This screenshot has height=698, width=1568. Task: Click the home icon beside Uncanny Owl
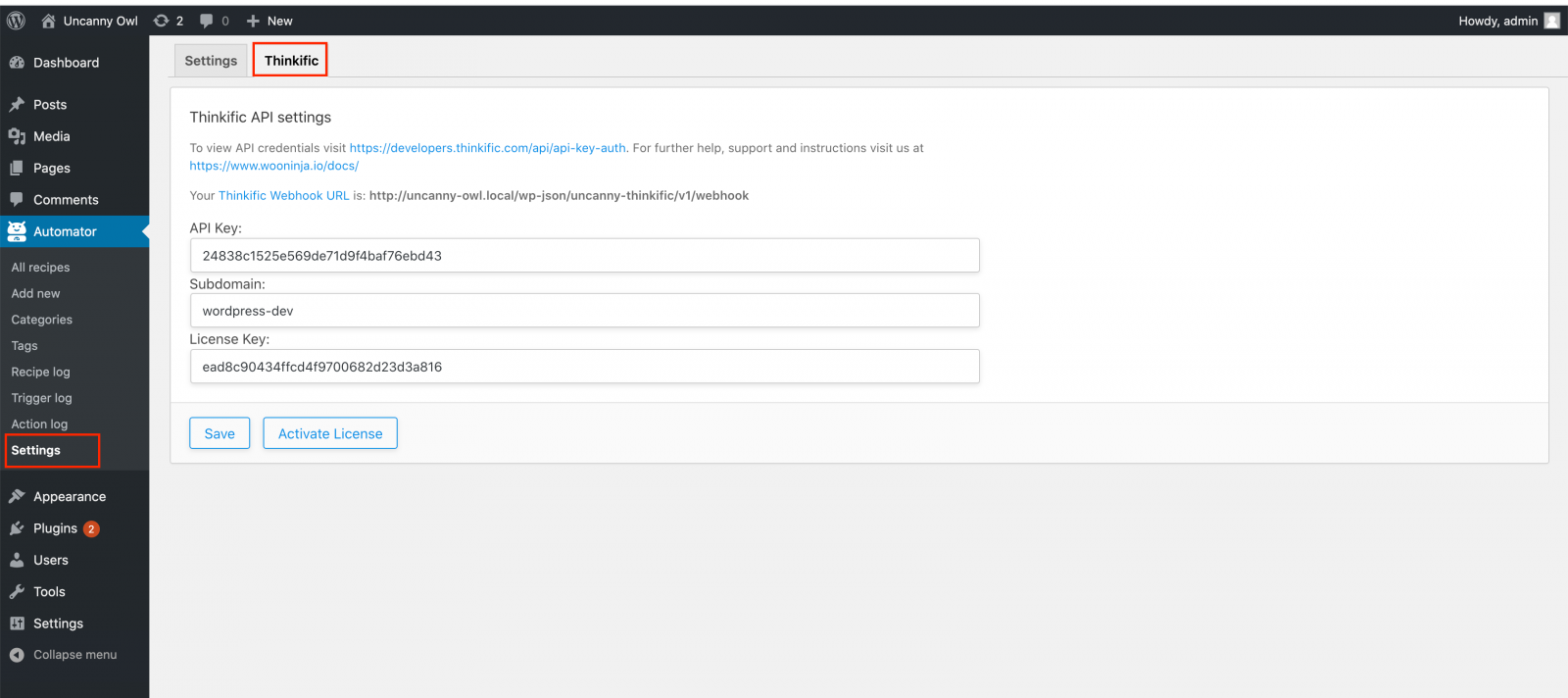coord(48,21)
